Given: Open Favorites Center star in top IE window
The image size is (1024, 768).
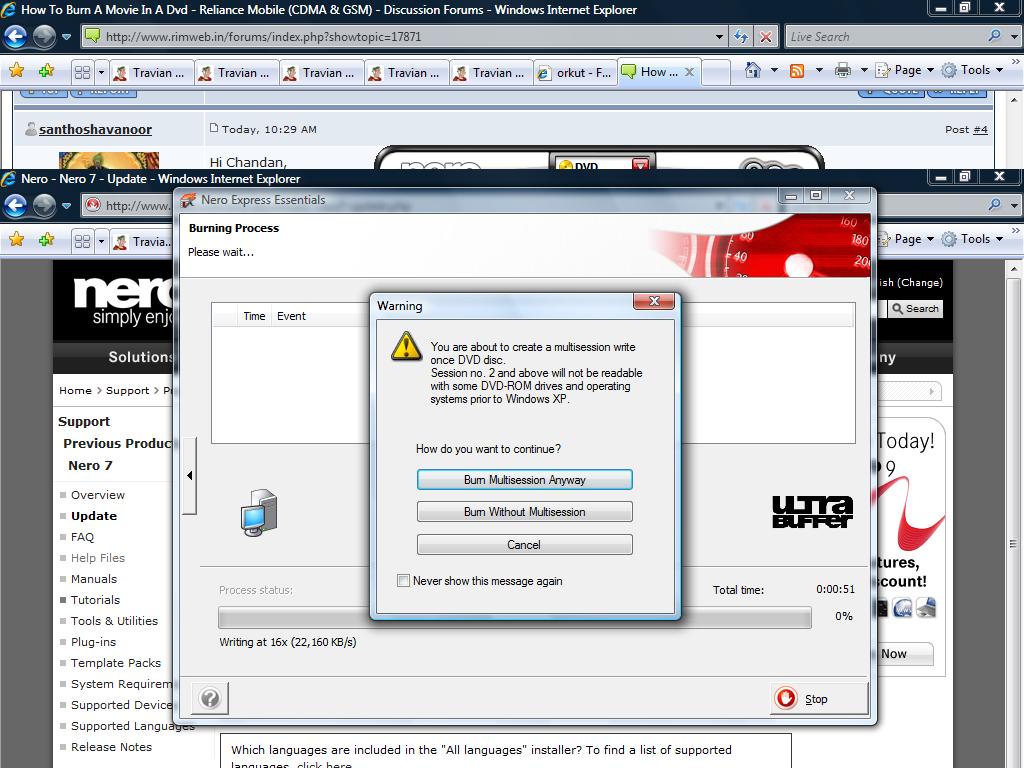Looking at the screenshot, I should coord(16,71).
